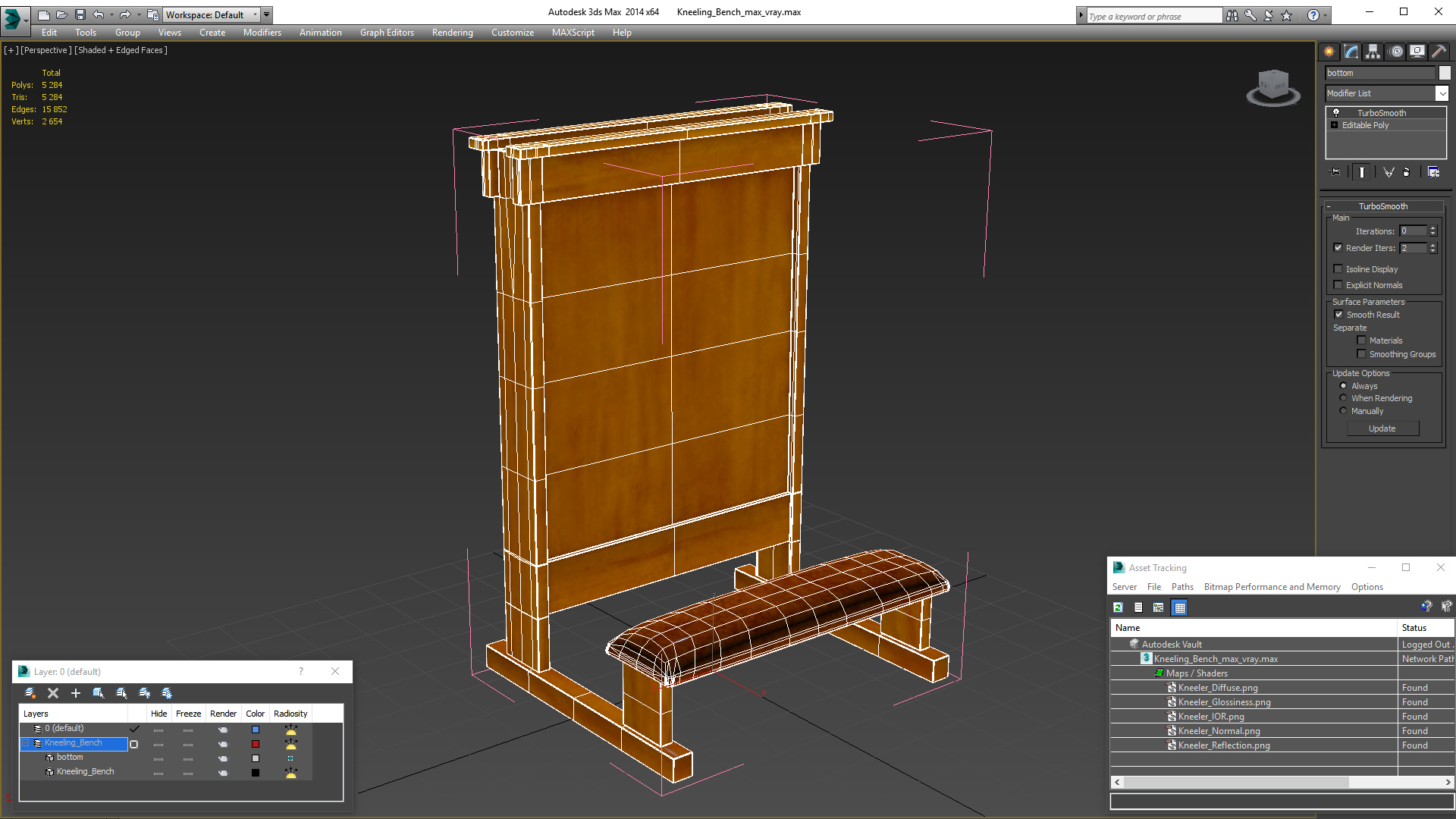Click Delete layer X icon
The height and width of the screenshot is (819, 1456).
pyautogui.click(x=53, y=693)
